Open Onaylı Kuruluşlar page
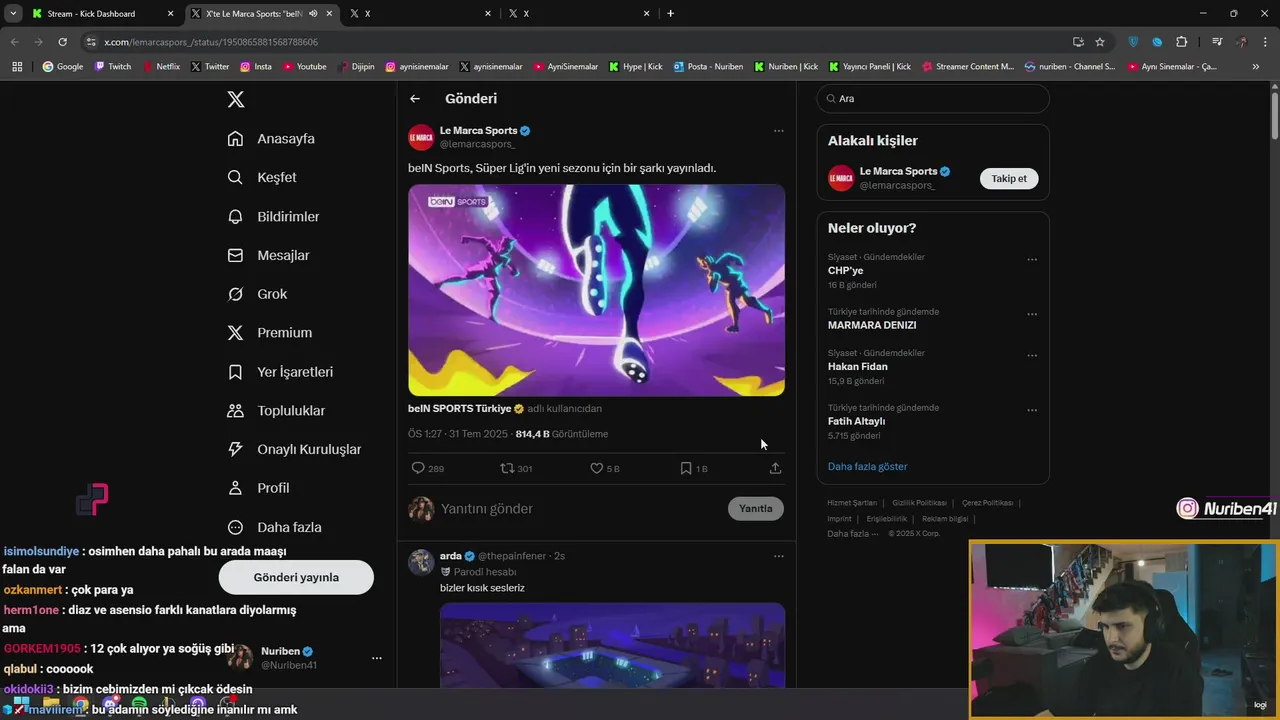 pyautogui.click(x=294, y=449)
